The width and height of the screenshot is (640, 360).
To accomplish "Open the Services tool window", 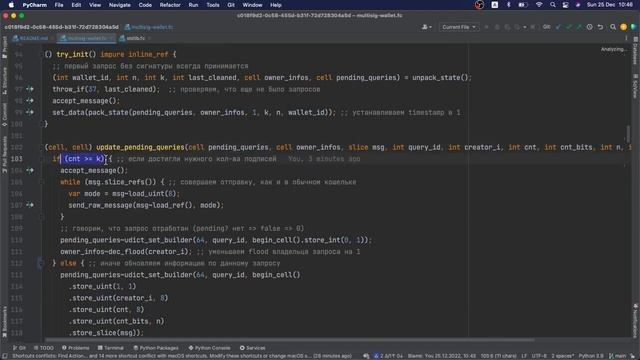I will [x=252, y=348].
